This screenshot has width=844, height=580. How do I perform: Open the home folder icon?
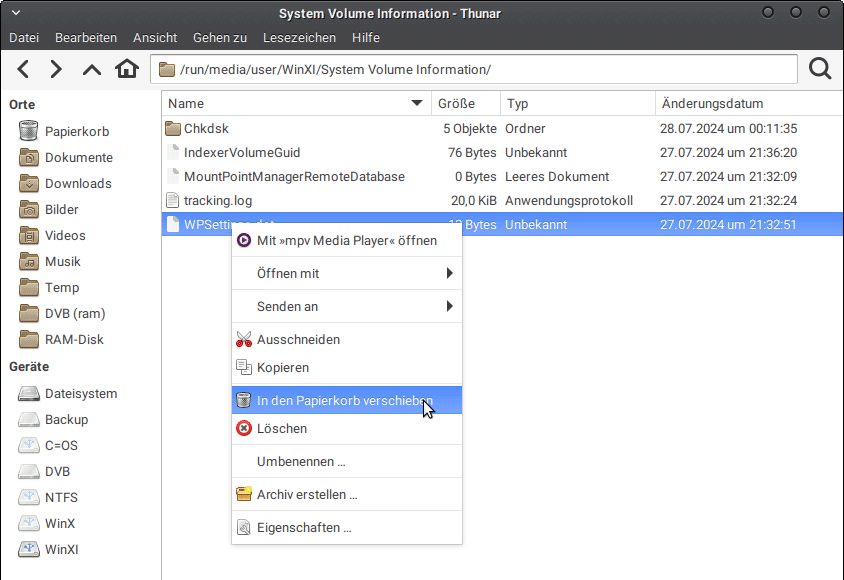click(x=127, y=69)
